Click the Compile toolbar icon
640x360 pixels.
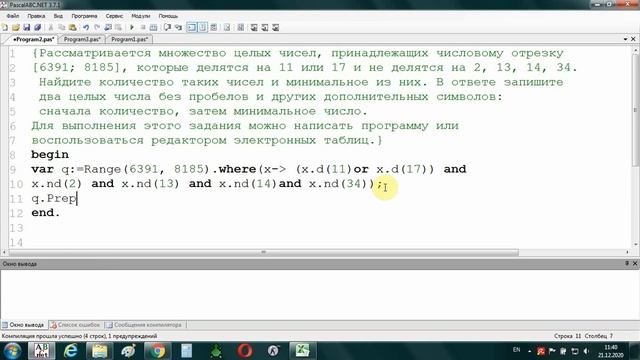(153, 27)
